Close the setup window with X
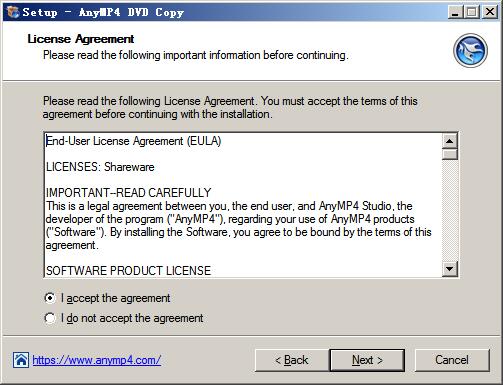The width and height of the screenshot is (503, 385). pos(490,12)
